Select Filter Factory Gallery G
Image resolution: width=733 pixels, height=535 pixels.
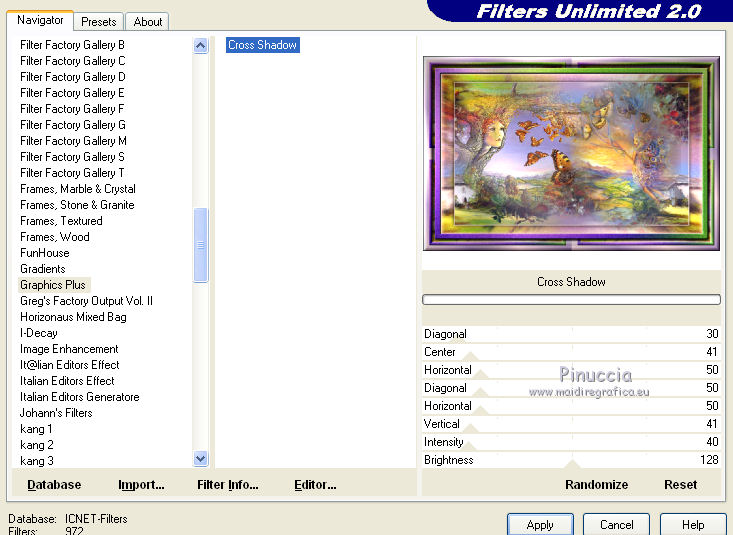tap(73, 125)
